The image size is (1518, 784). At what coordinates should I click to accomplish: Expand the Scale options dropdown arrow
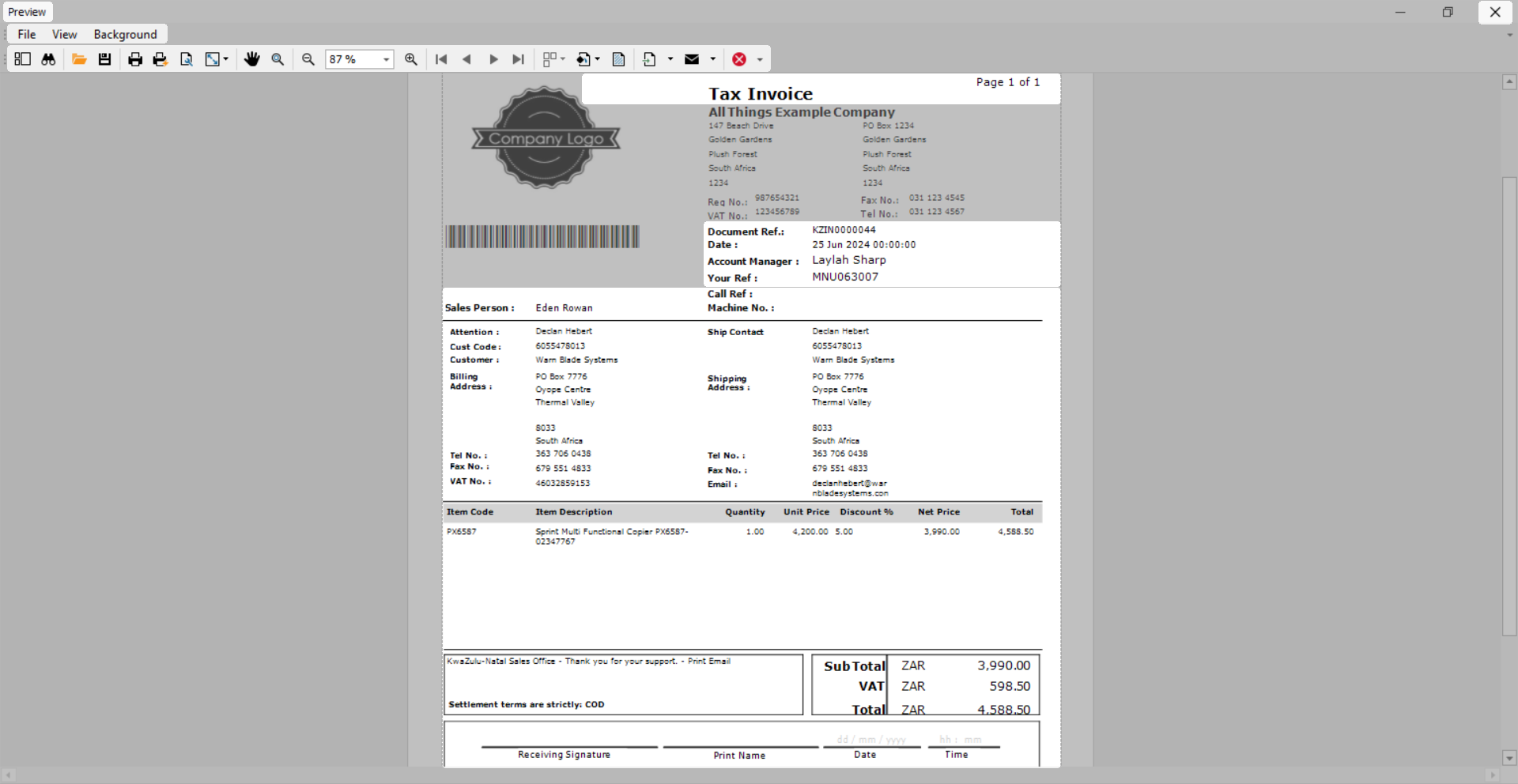tap(226, 59)
